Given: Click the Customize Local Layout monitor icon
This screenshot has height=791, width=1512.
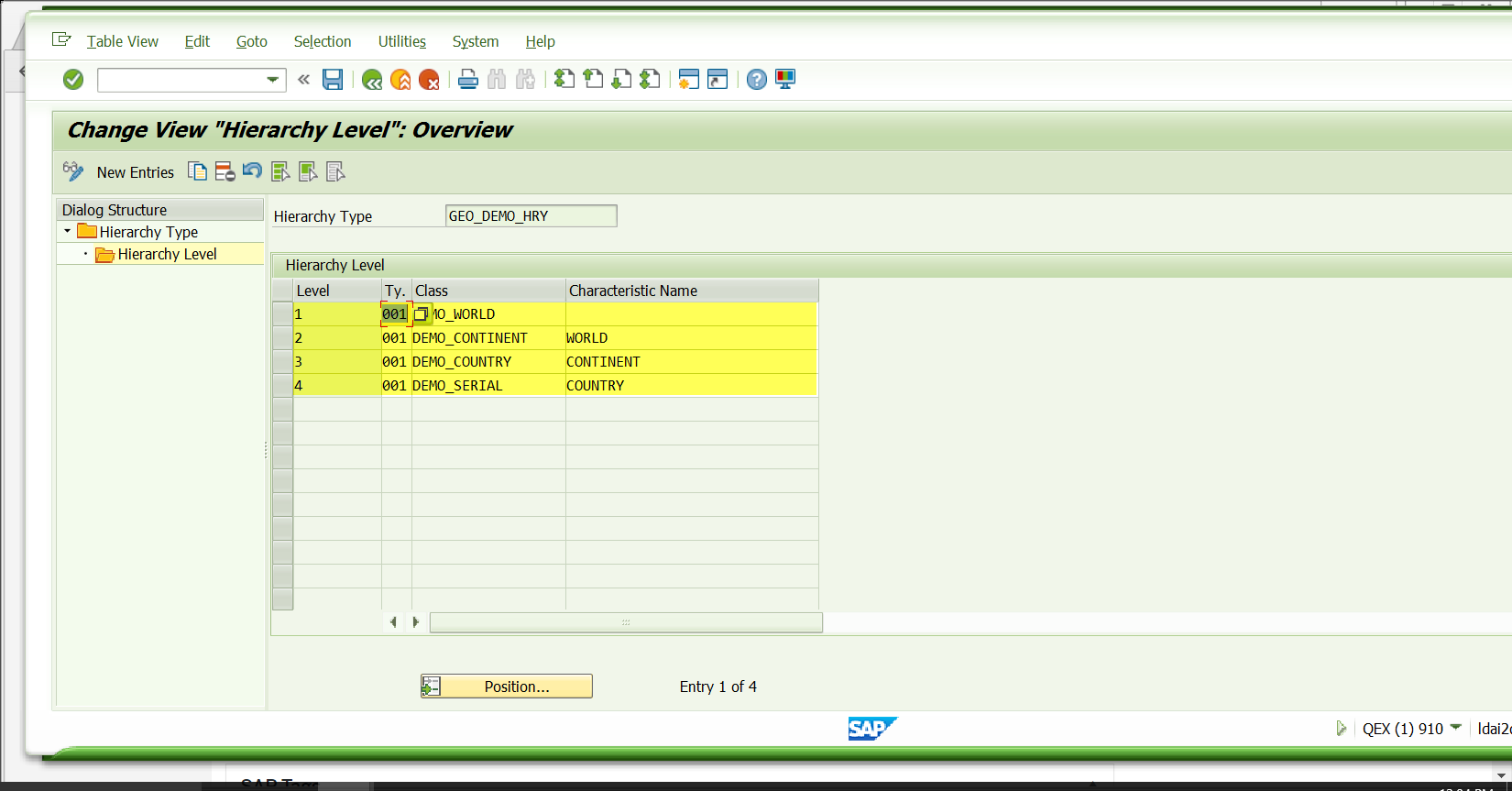Looking at the screenshot, I should (x=785, y=80).
